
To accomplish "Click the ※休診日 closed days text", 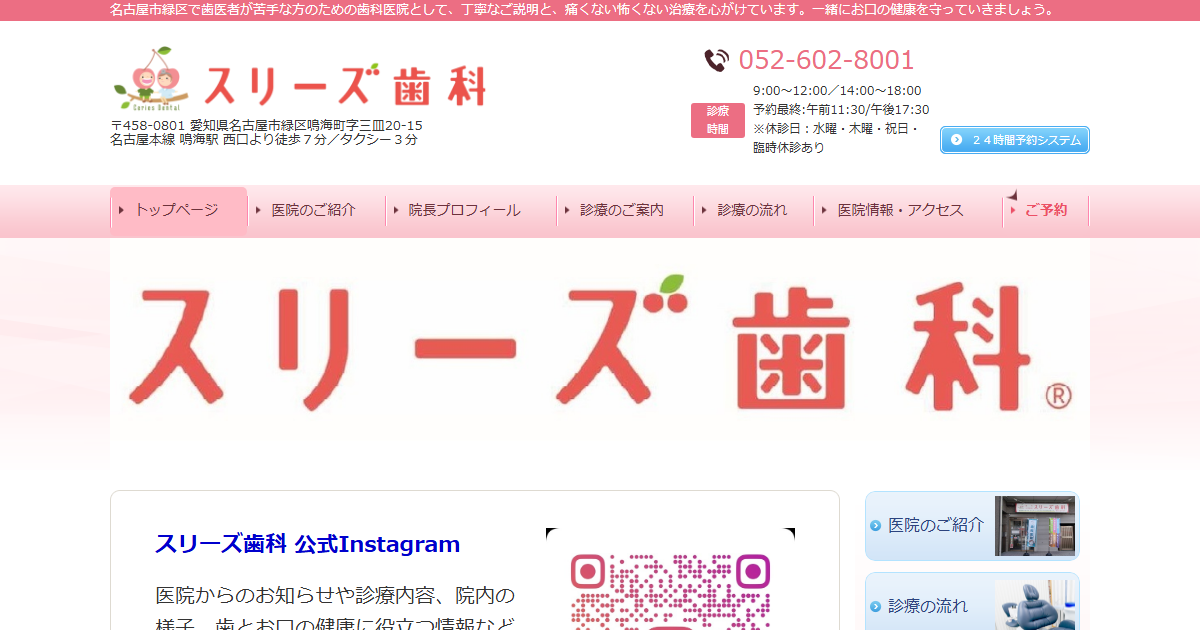I will coord(836,138).
